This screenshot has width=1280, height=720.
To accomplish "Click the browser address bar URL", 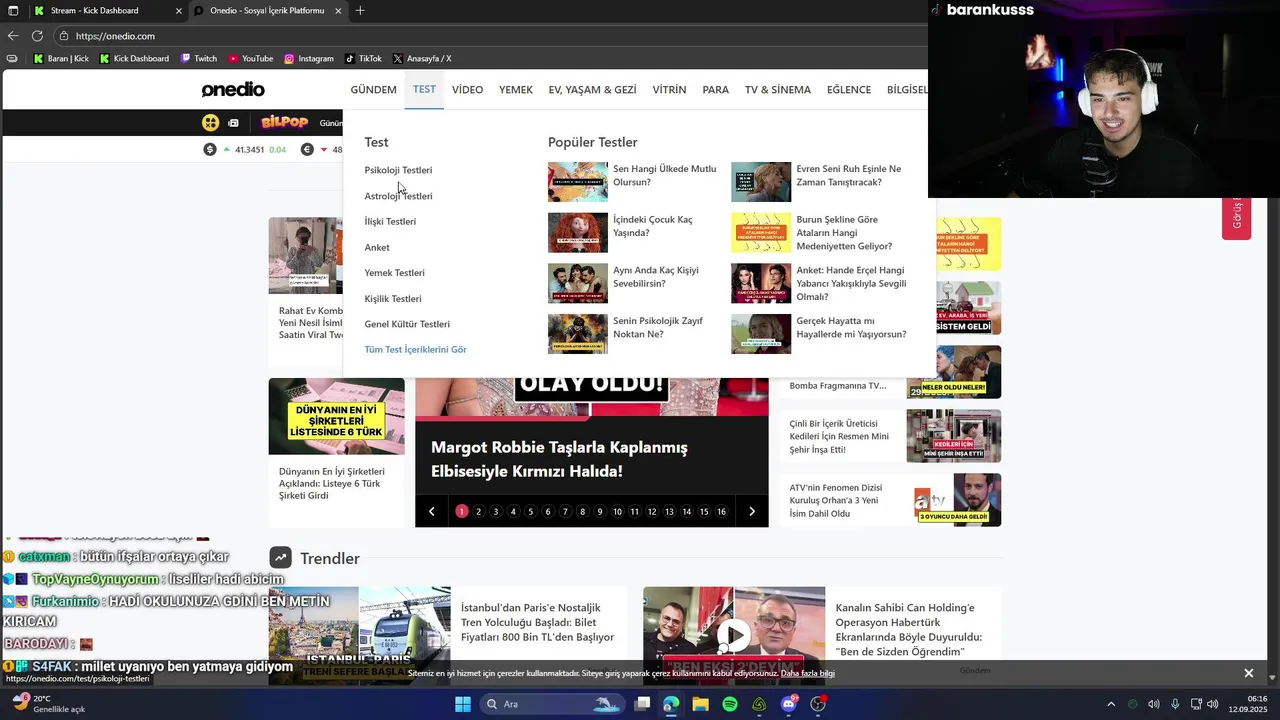I will (115, 36).
